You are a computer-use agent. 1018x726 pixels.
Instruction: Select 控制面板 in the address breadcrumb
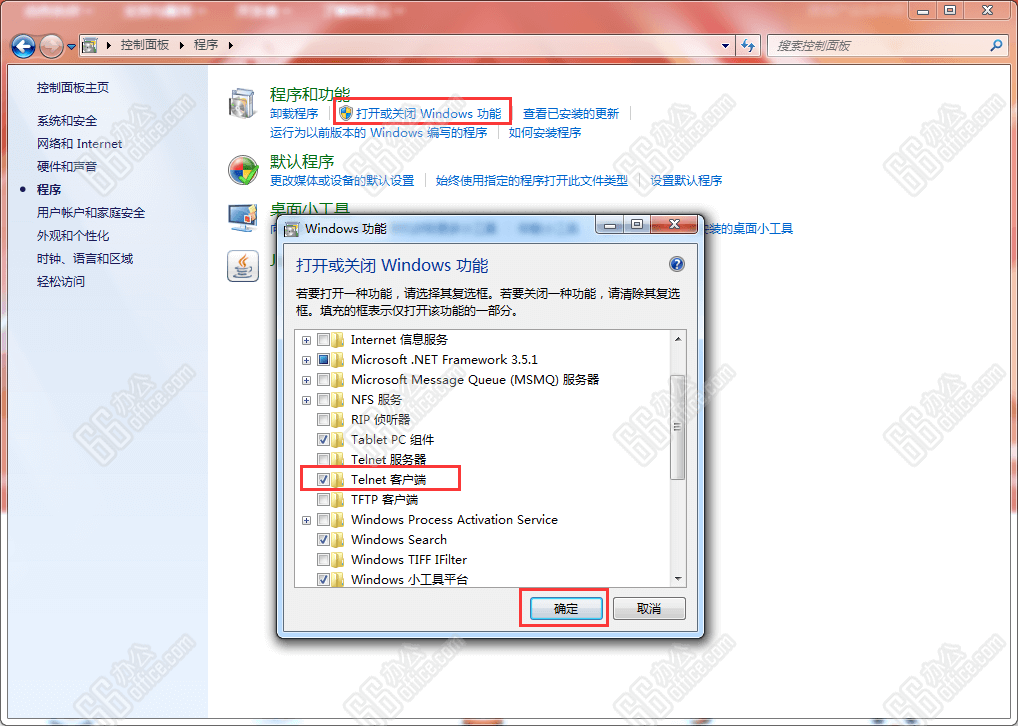point(145,45)
